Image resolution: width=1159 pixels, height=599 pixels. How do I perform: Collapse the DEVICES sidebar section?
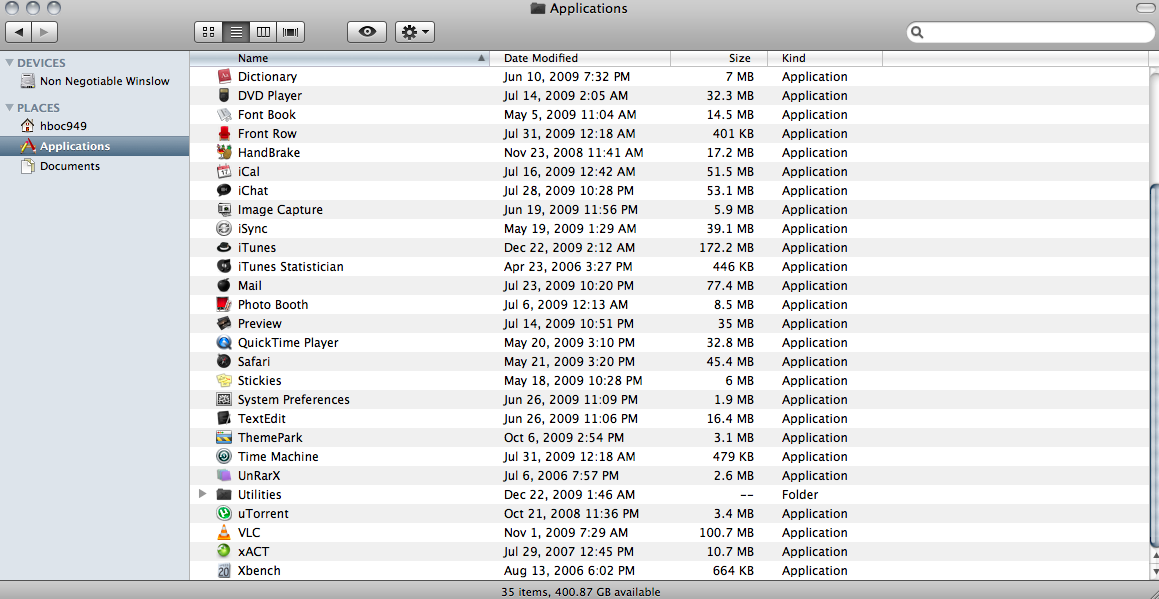pyautogui.click(x=10, y=64)
